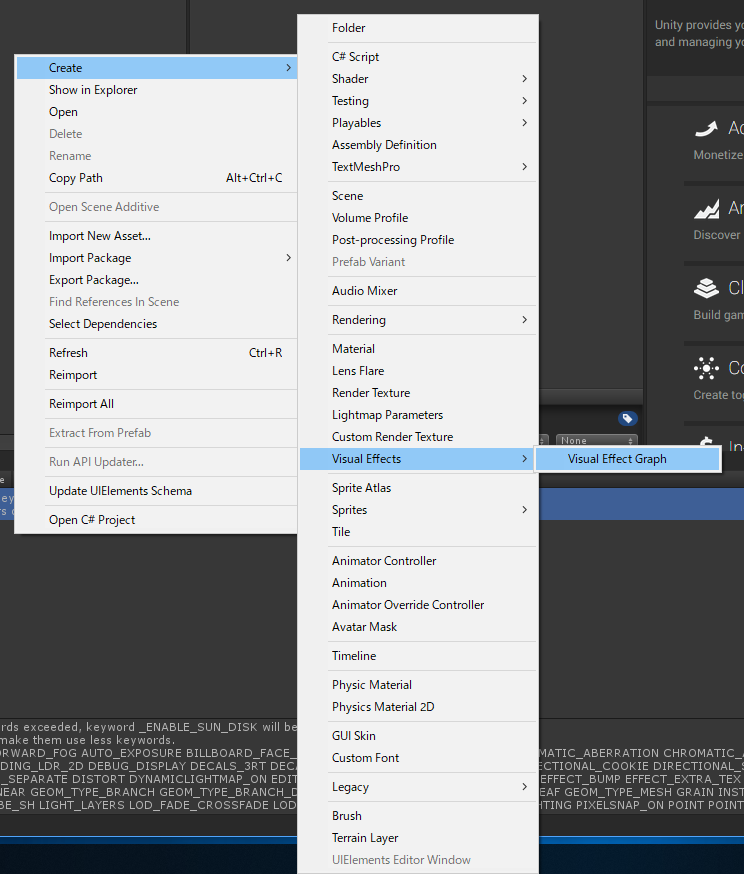Create an Audio Mixer
The width and height of the screenshot is (744, 876).
coord(418,291)
